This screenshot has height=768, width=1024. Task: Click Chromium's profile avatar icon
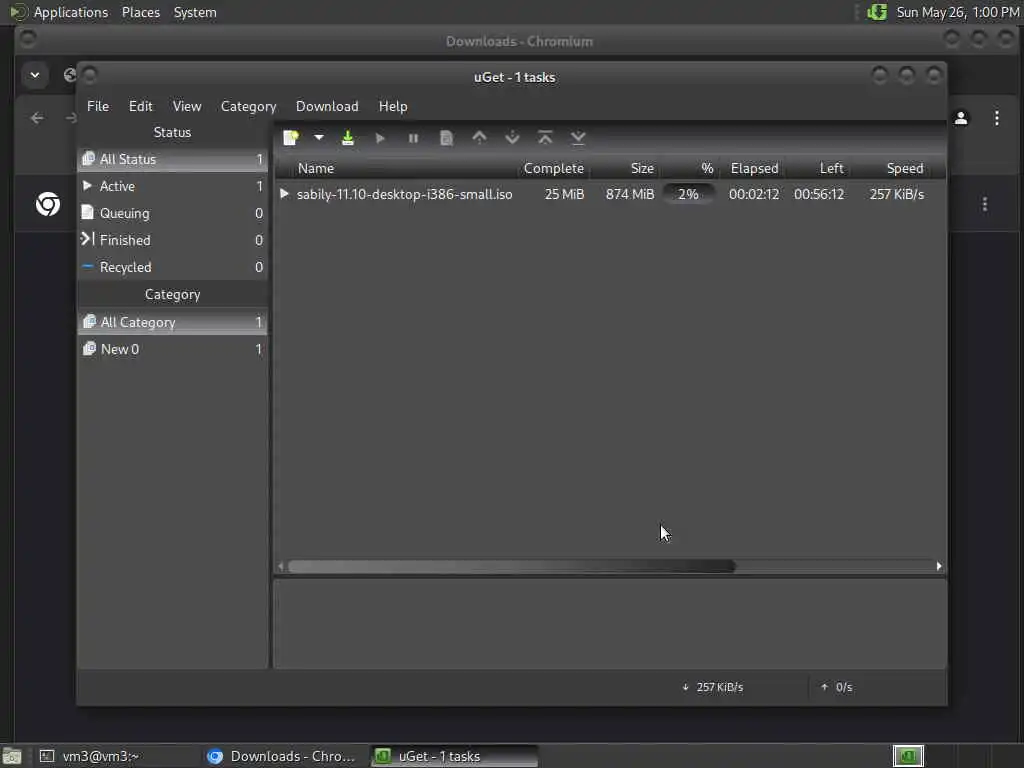click(x=961, y=118)
